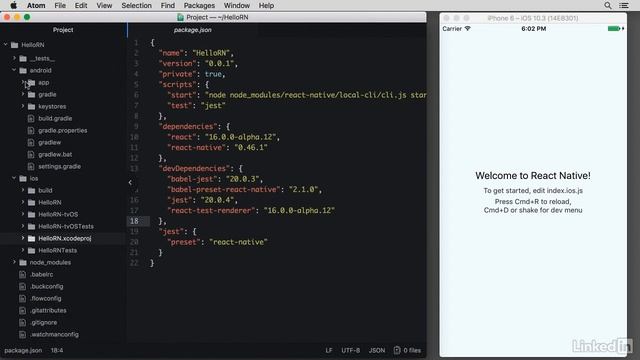Image resolution: width=640 pixels, height=360 pixels.
Task: Click the settings.gradle file icon
Action: click(x=31, y=167)
